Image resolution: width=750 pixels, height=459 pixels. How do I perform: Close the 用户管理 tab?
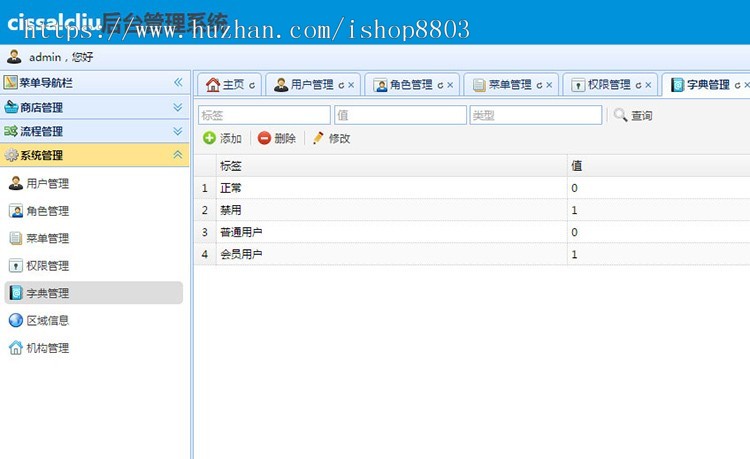351,85
